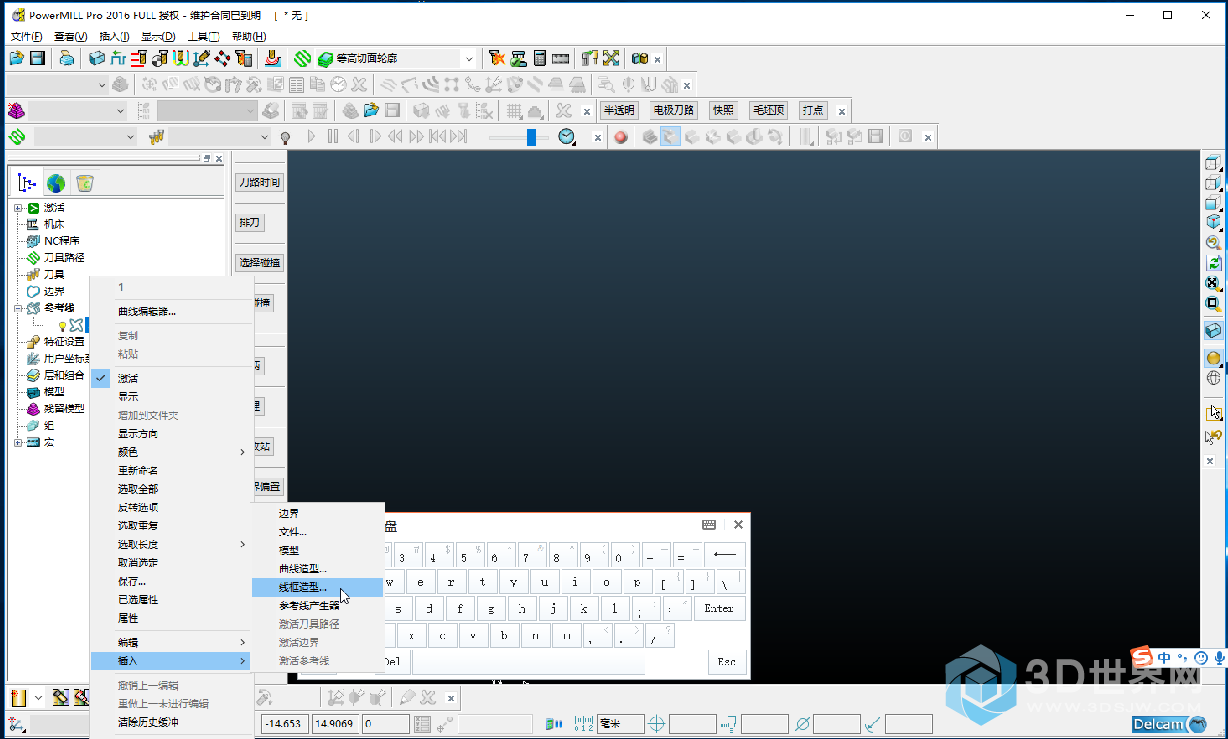
Task: Click the 快照 button
Action: (723, 111)
